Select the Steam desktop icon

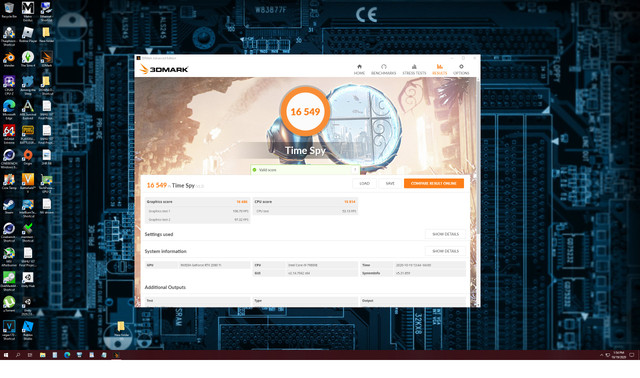9,206
